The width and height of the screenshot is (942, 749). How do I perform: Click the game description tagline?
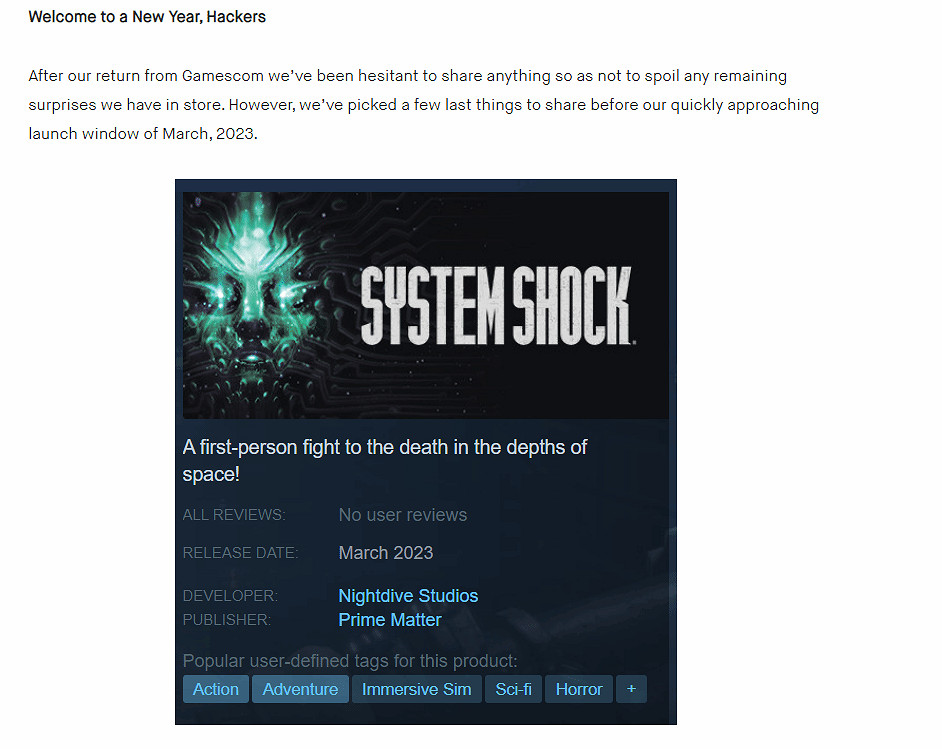click(384, 461)
